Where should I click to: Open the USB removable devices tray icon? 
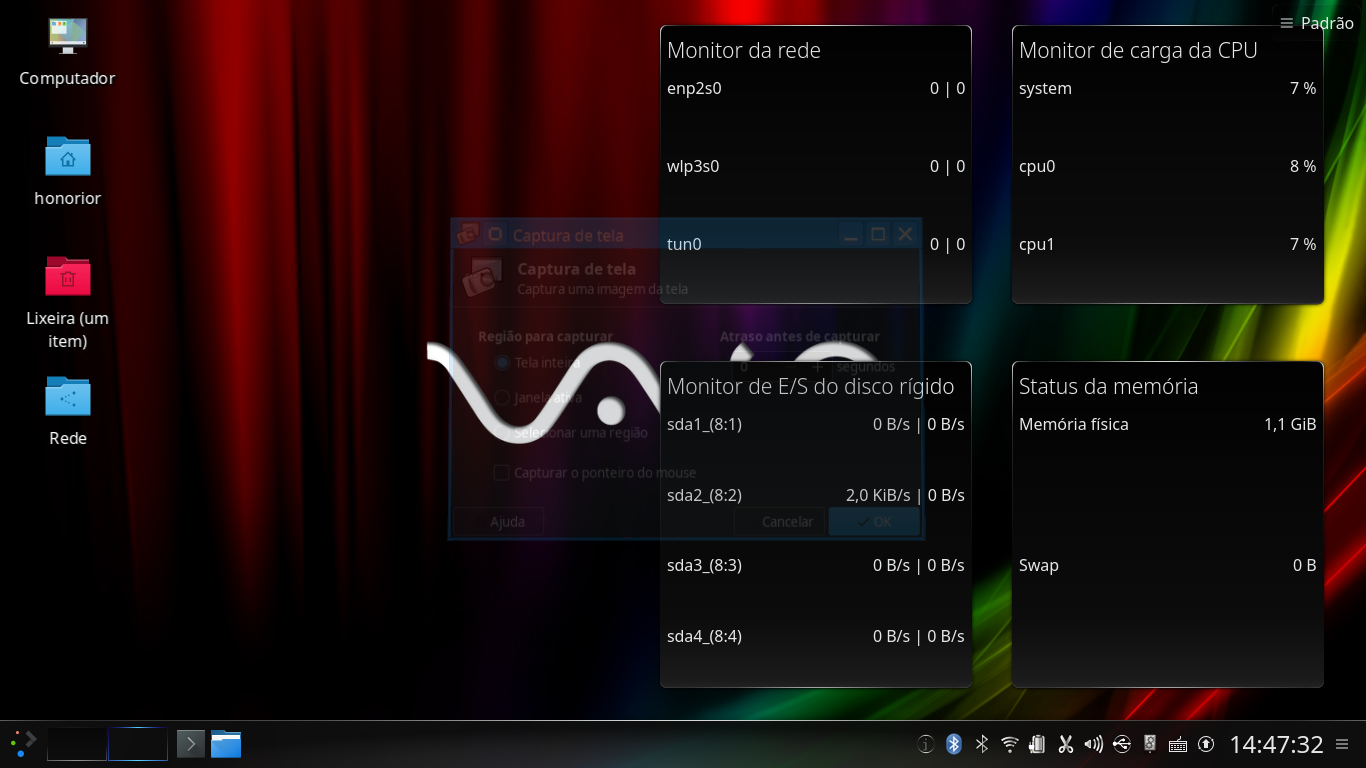(1121, 744)
